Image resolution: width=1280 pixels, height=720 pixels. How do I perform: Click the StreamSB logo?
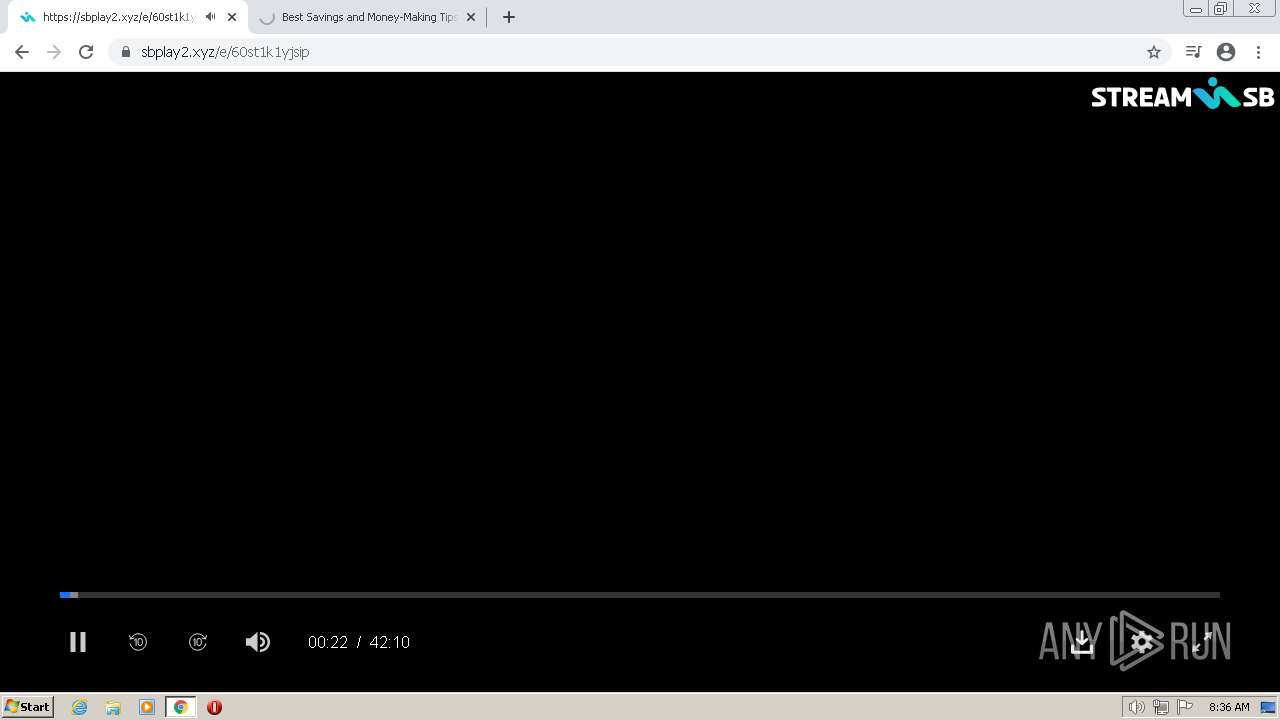(x=1182, y=95)
